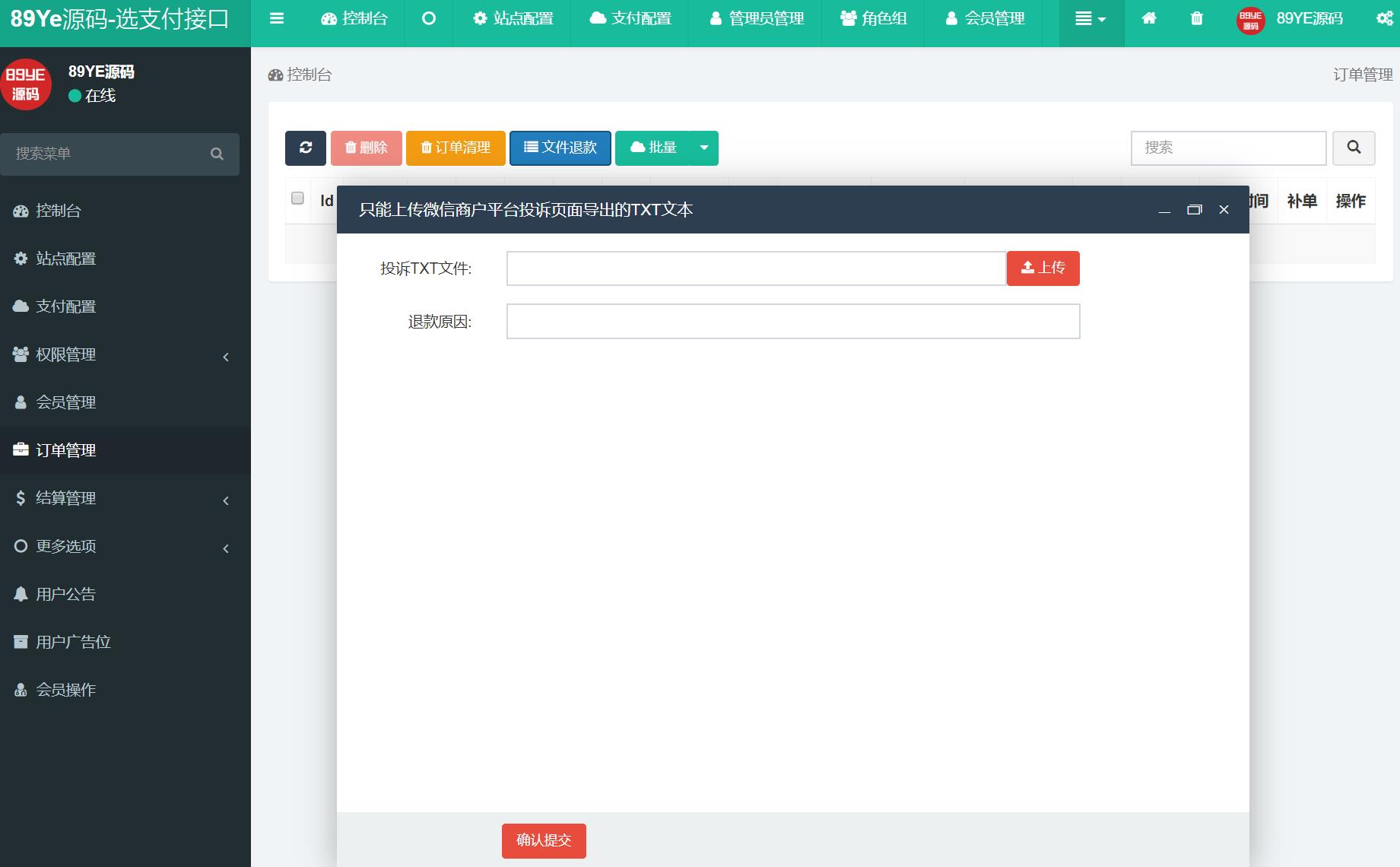The image size is (1400, 867).
Task: Click the sidebar menu search icon
Action: (x=217, y=154)
